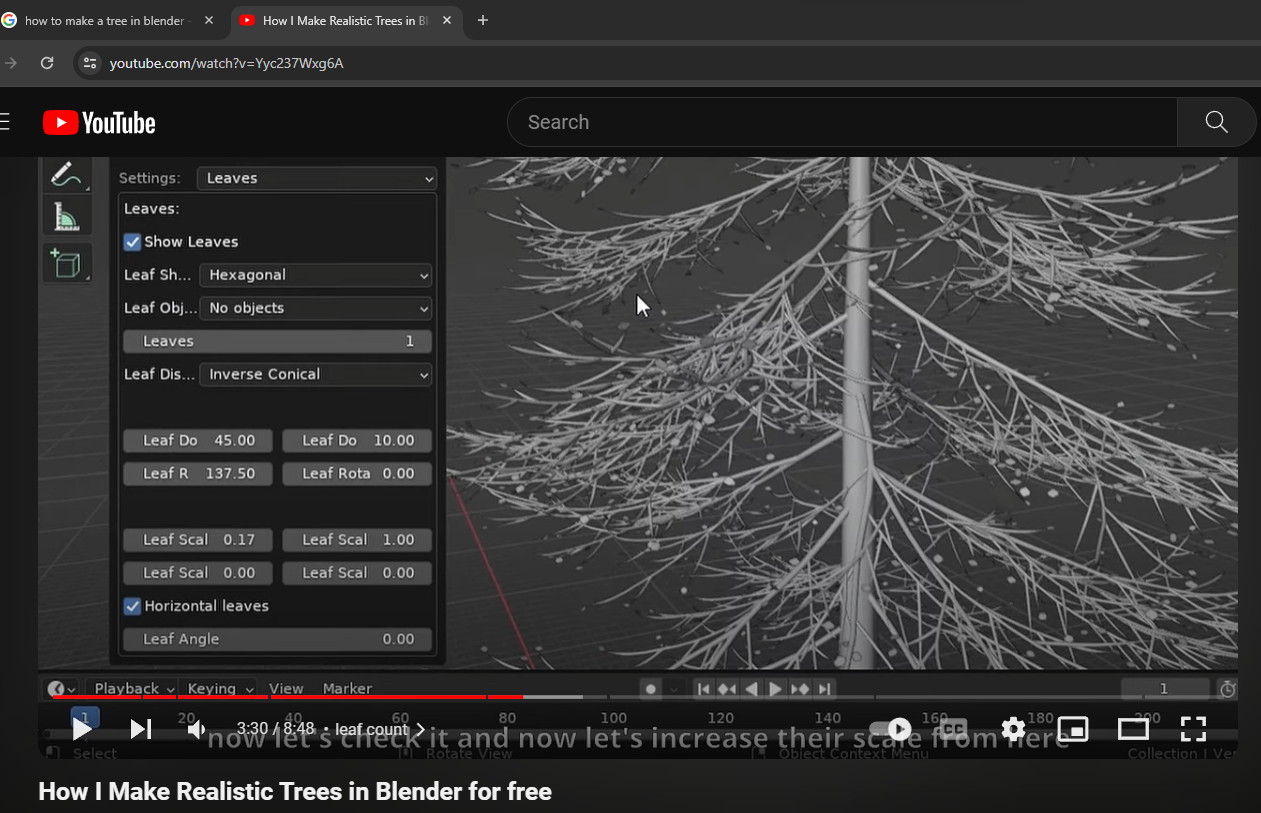This screenshot has width=1261, height=813.
Task: Open Leaf Distribution 'Inverse Conical' dropdown
Action: 316,374
